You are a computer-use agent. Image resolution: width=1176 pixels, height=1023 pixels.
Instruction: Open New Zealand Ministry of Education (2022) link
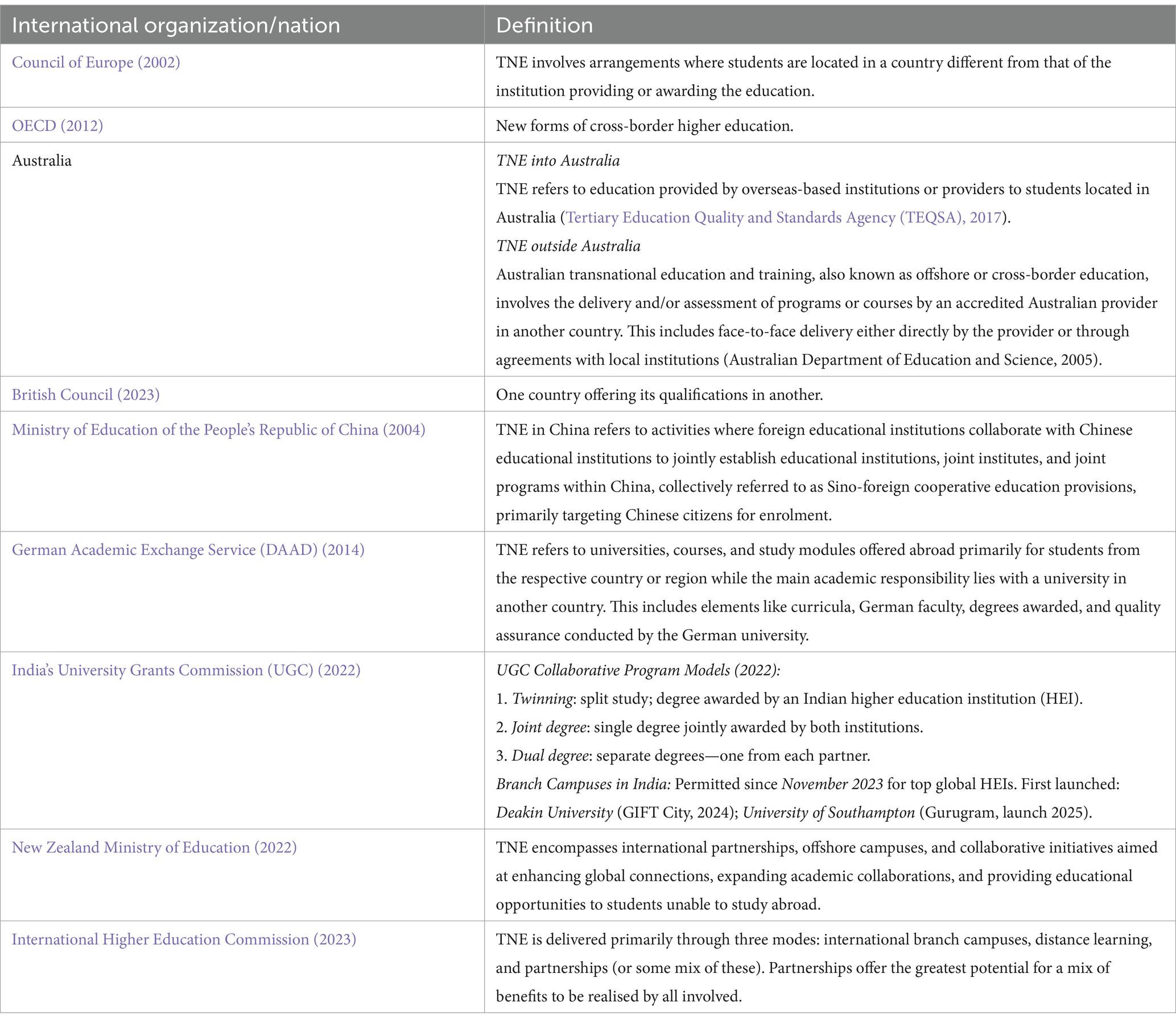(154, 847)
